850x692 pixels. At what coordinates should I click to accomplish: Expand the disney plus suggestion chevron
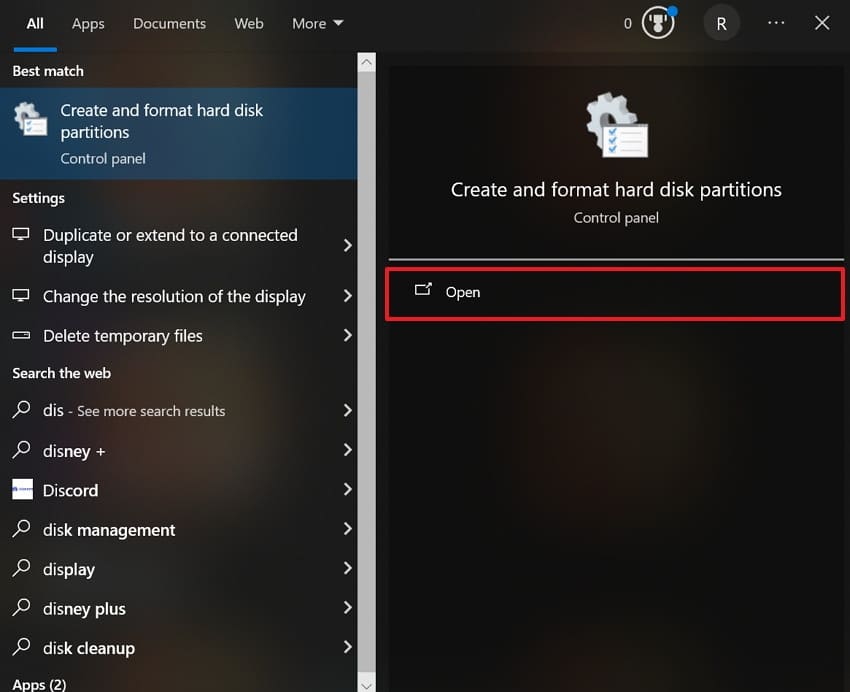[348, 608]
